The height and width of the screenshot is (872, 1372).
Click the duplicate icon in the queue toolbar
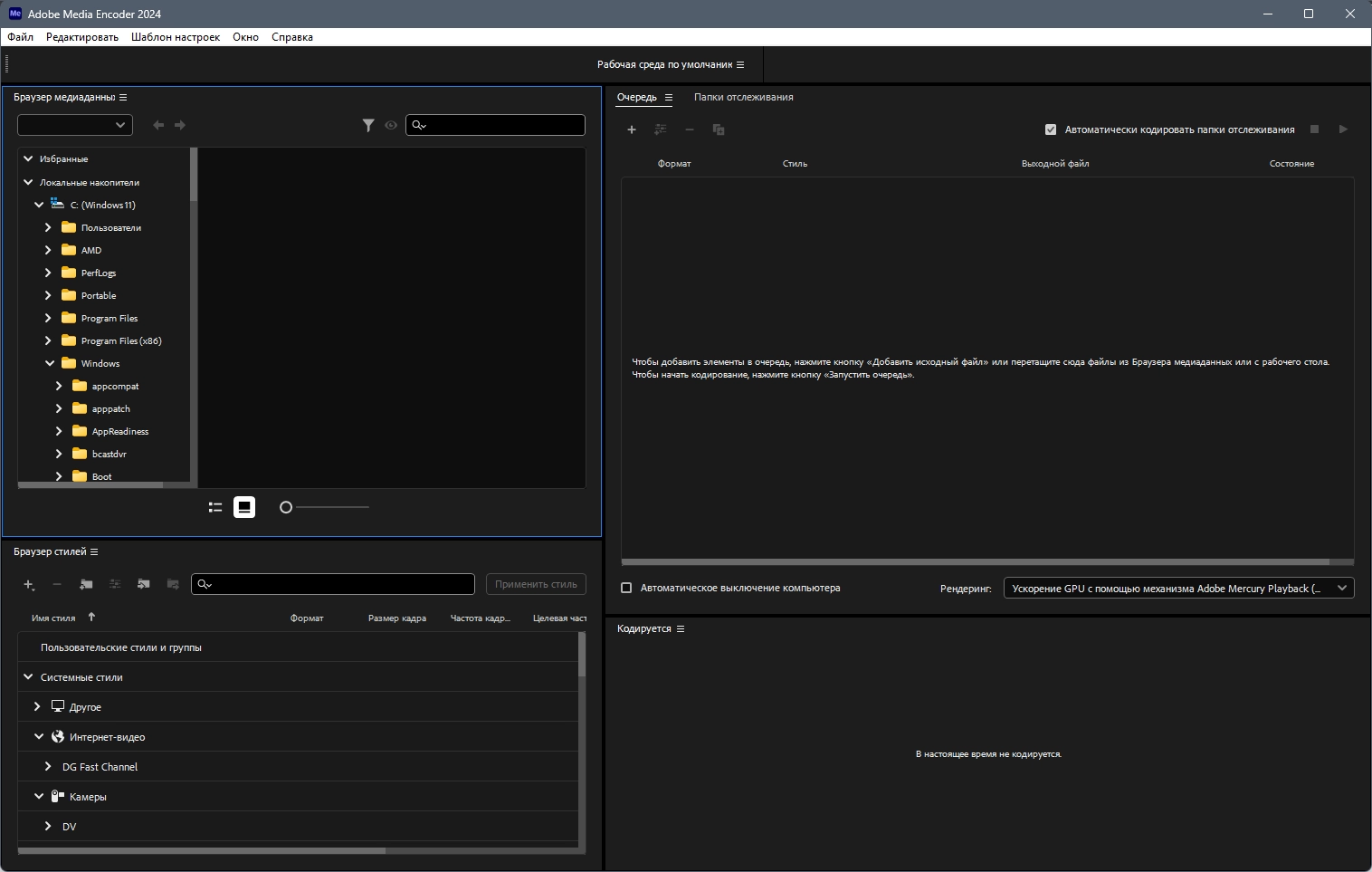point(719,129)
